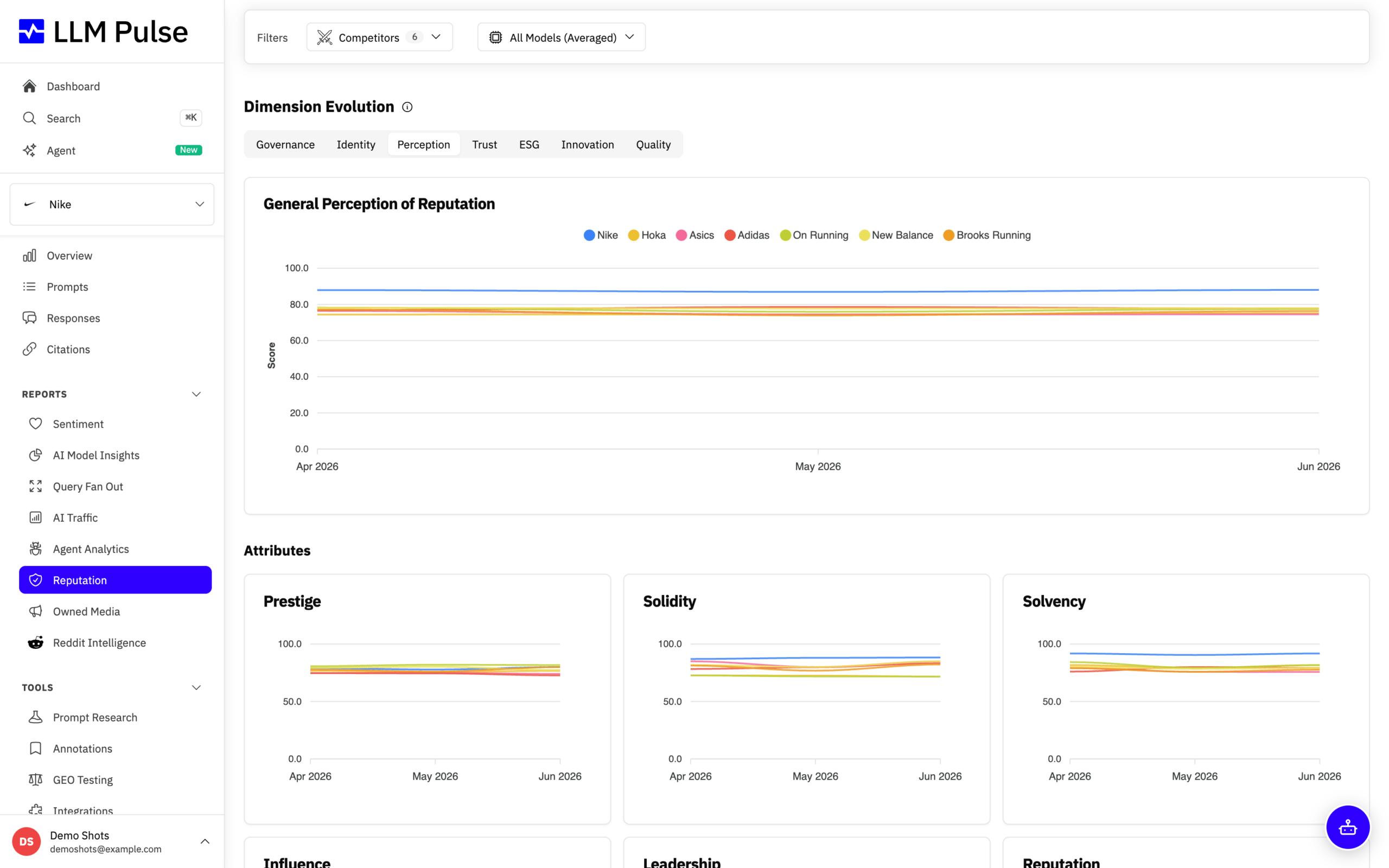
Task: Click the LLM Pulse logo icon
Action: coord(31,31)
